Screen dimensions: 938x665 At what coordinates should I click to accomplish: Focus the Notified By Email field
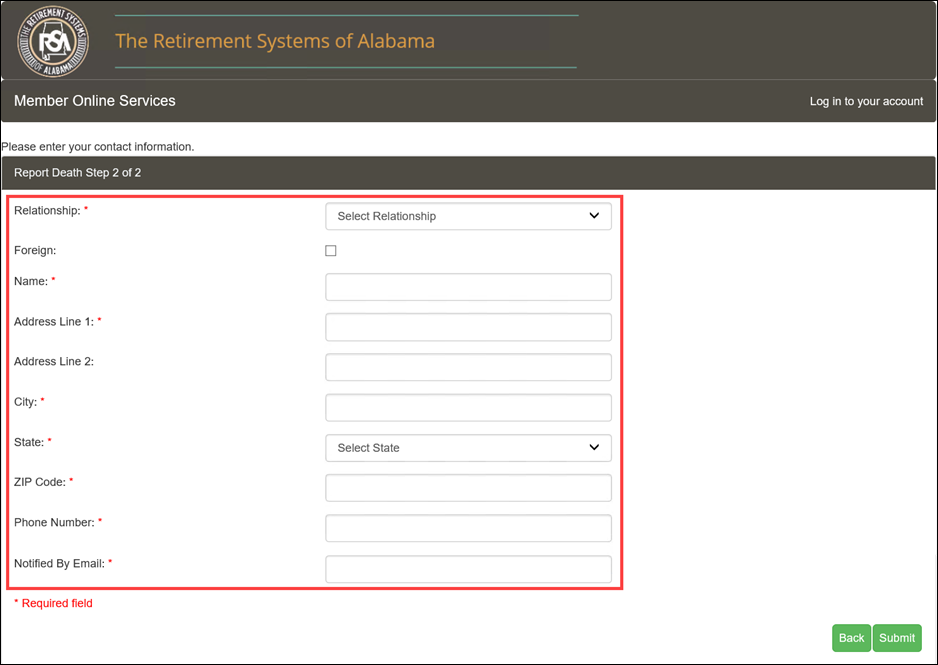click(468, 569)
